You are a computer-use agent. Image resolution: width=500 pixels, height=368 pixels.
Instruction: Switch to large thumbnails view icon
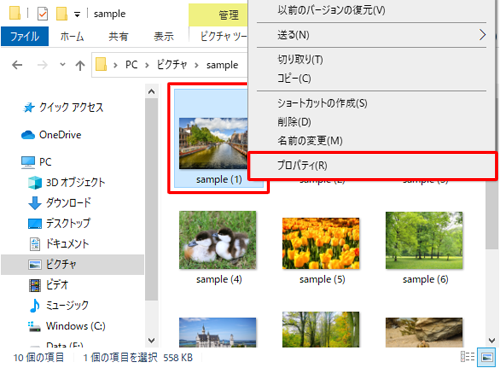(487, 357)
